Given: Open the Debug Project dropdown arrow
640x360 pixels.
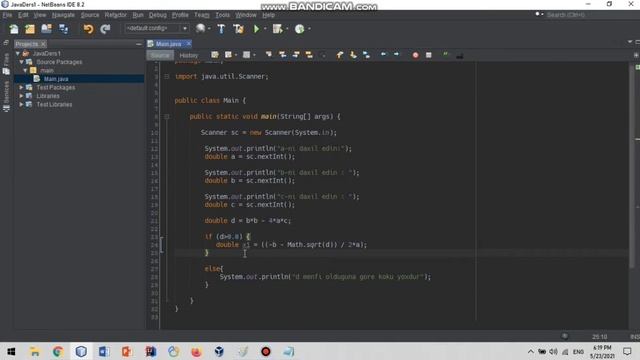Looking at the screenshot, I should [x=287, y=29].
